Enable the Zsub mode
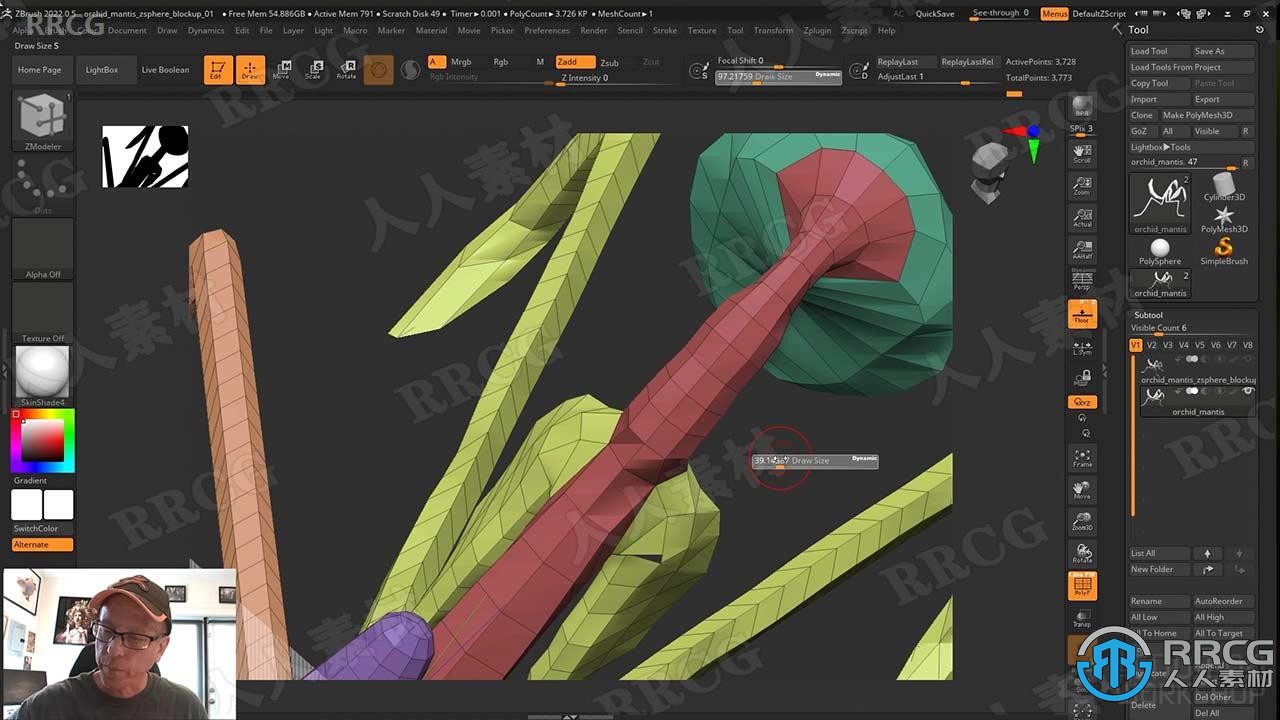Screen dimensions: 1280x720 pyautogui.click(x=609, y=62)
